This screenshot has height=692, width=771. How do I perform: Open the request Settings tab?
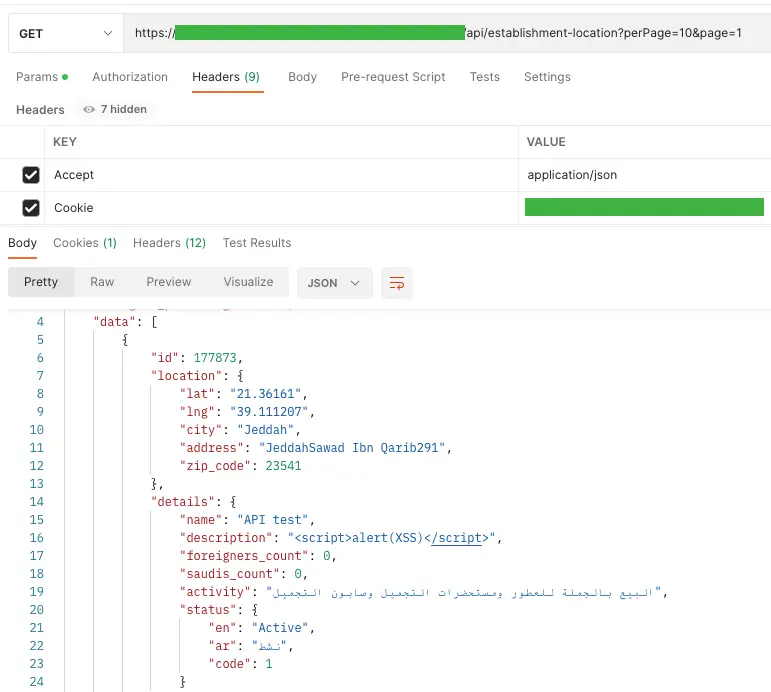click(547, 77)
